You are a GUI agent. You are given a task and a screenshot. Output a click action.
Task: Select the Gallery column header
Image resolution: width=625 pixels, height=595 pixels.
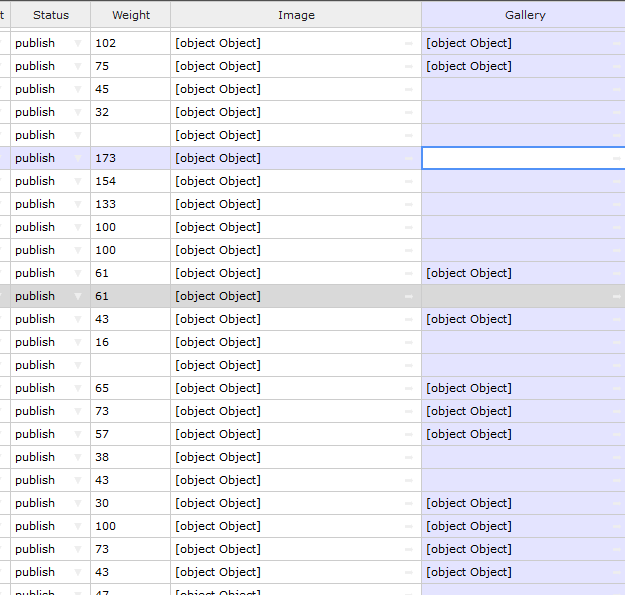pyautogui.click(x=525, y=15)
